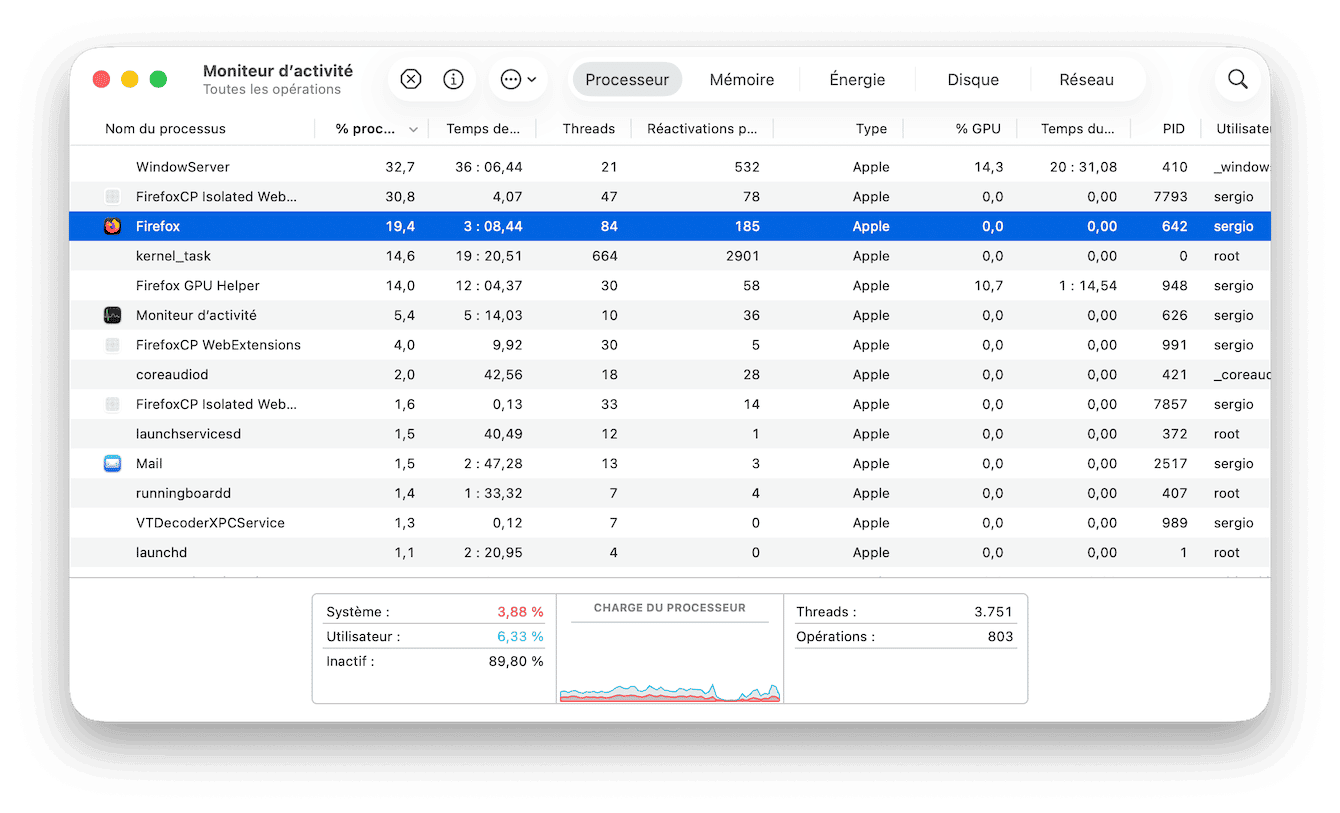Click the FirefoxCP WebExtensions generic icon
Viewport: 1340px width, 813px height.
[x=112, y=345]
